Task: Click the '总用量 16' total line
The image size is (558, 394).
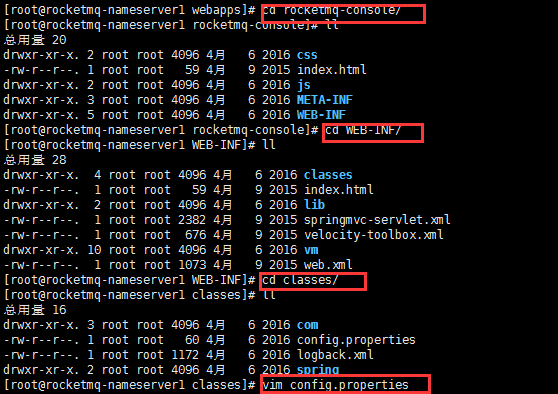Action: pos(35,310)
